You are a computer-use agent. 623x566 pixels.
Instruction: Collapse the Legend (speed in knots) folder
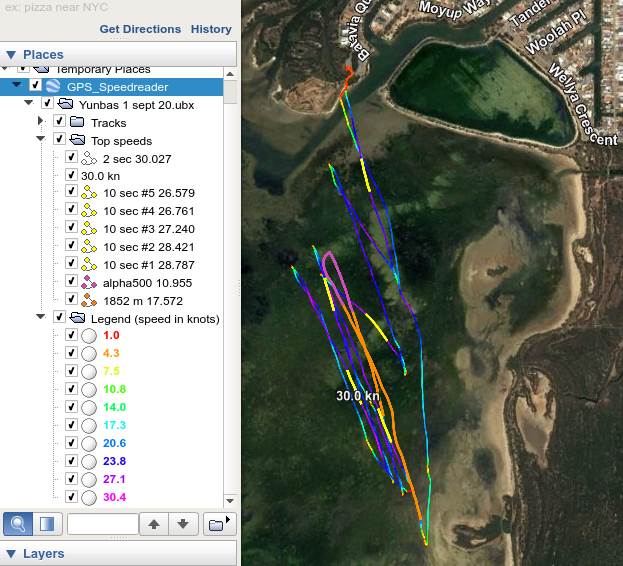(x=41, y=318)
